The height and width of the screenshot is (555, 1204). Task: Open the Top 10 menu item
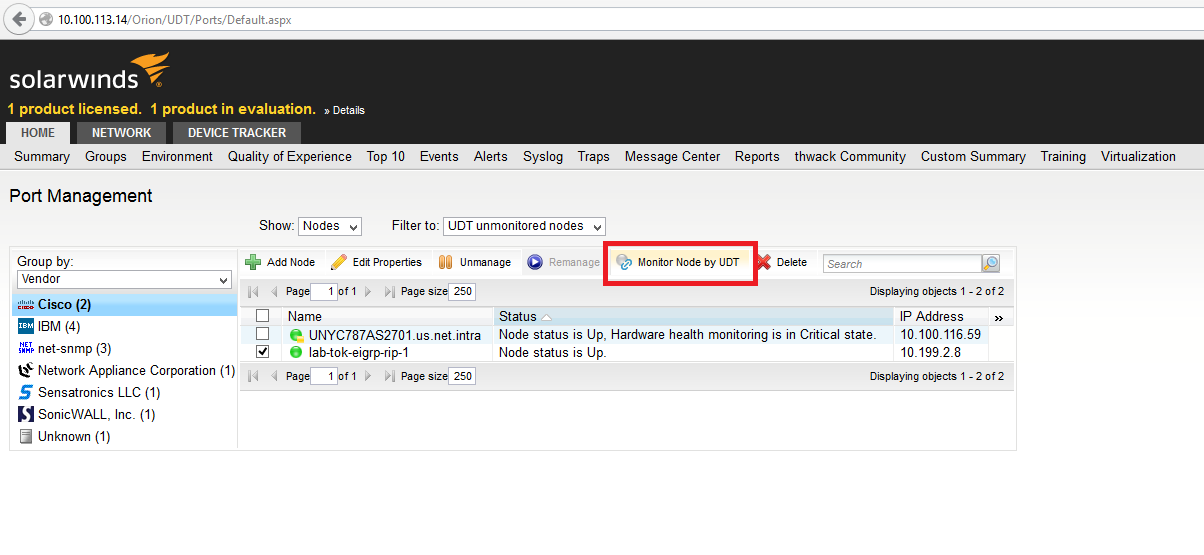click(386, 156)
